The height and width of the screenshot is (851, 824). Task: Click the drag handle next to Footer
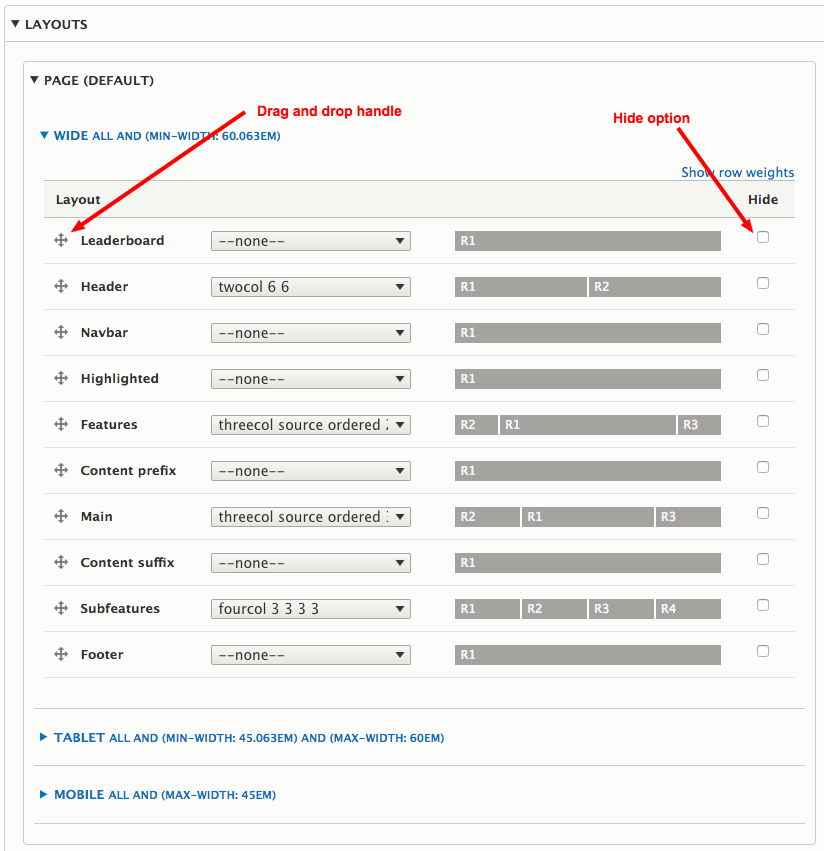click(x=61, y=655)
